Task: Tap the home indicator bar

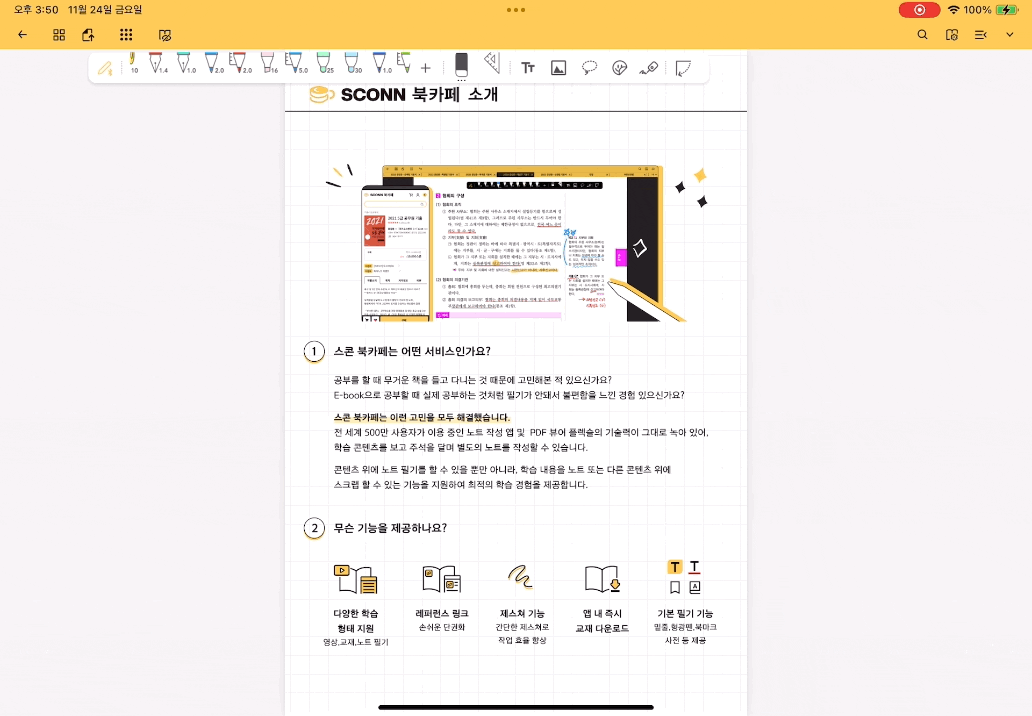Action: tap(516, 707)
